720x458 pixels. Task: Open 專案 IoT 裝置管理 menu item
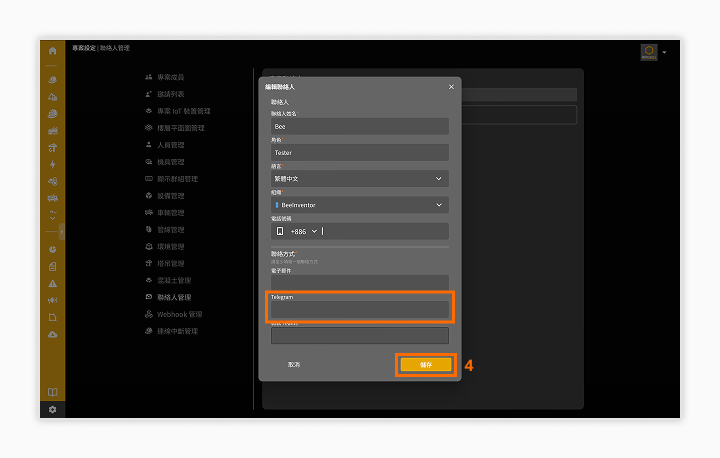tap(178, 111)
